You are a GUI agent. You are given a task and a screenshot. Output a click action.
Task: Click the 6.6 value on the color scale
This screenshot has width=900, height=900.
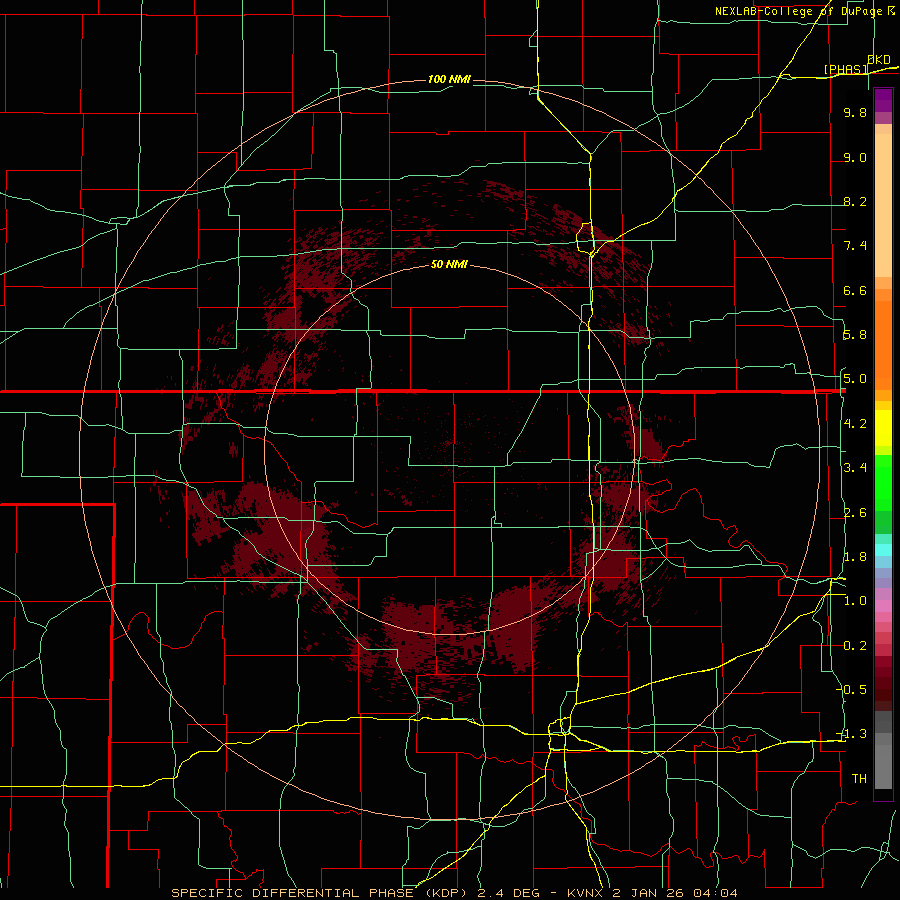pyautogui.click(x=855, y=290)
